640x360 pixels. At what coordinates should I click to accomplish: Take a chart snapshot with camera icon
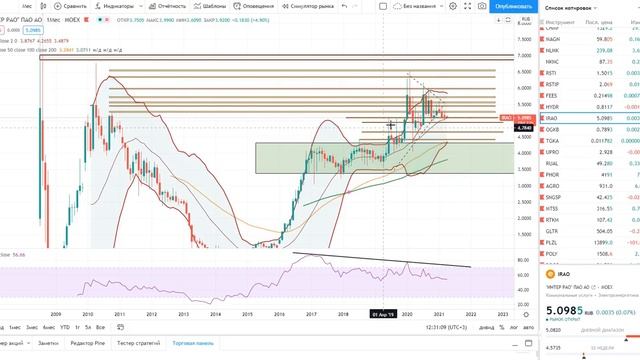(x=482, y=6)
